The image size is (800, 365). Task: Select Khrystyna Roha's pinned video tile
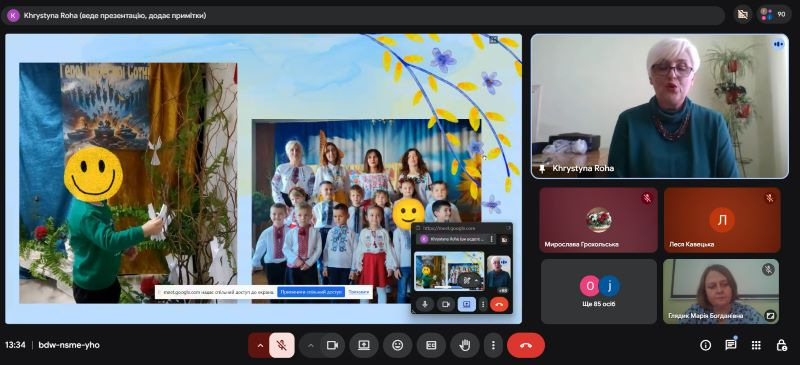click(x=660, y=106)
